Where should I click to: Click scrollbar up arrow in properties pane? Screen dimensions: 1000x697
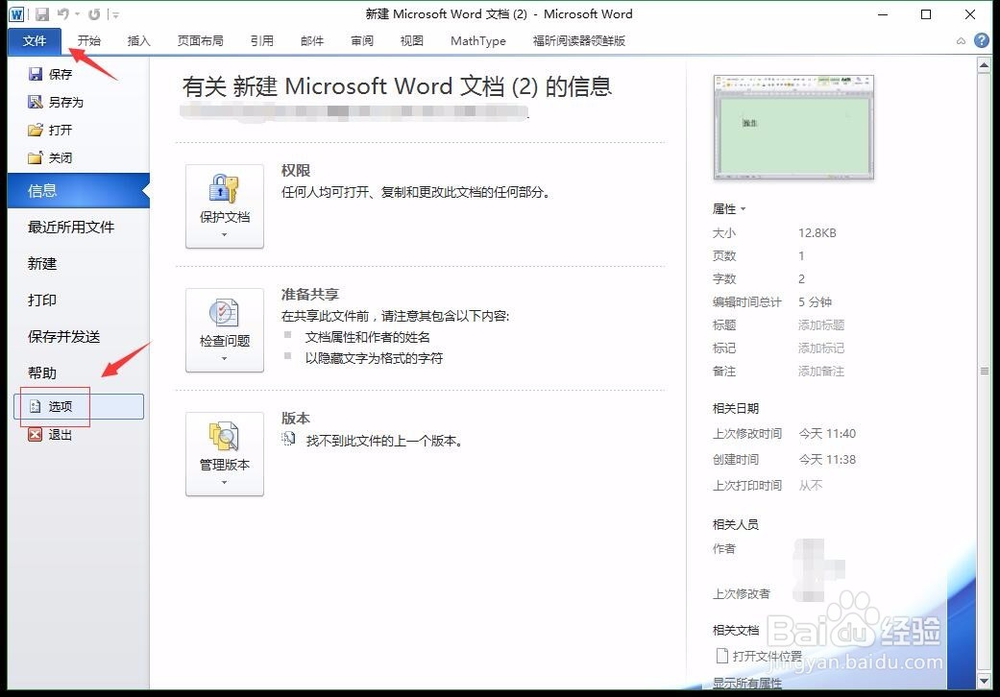tap(983, 65)
